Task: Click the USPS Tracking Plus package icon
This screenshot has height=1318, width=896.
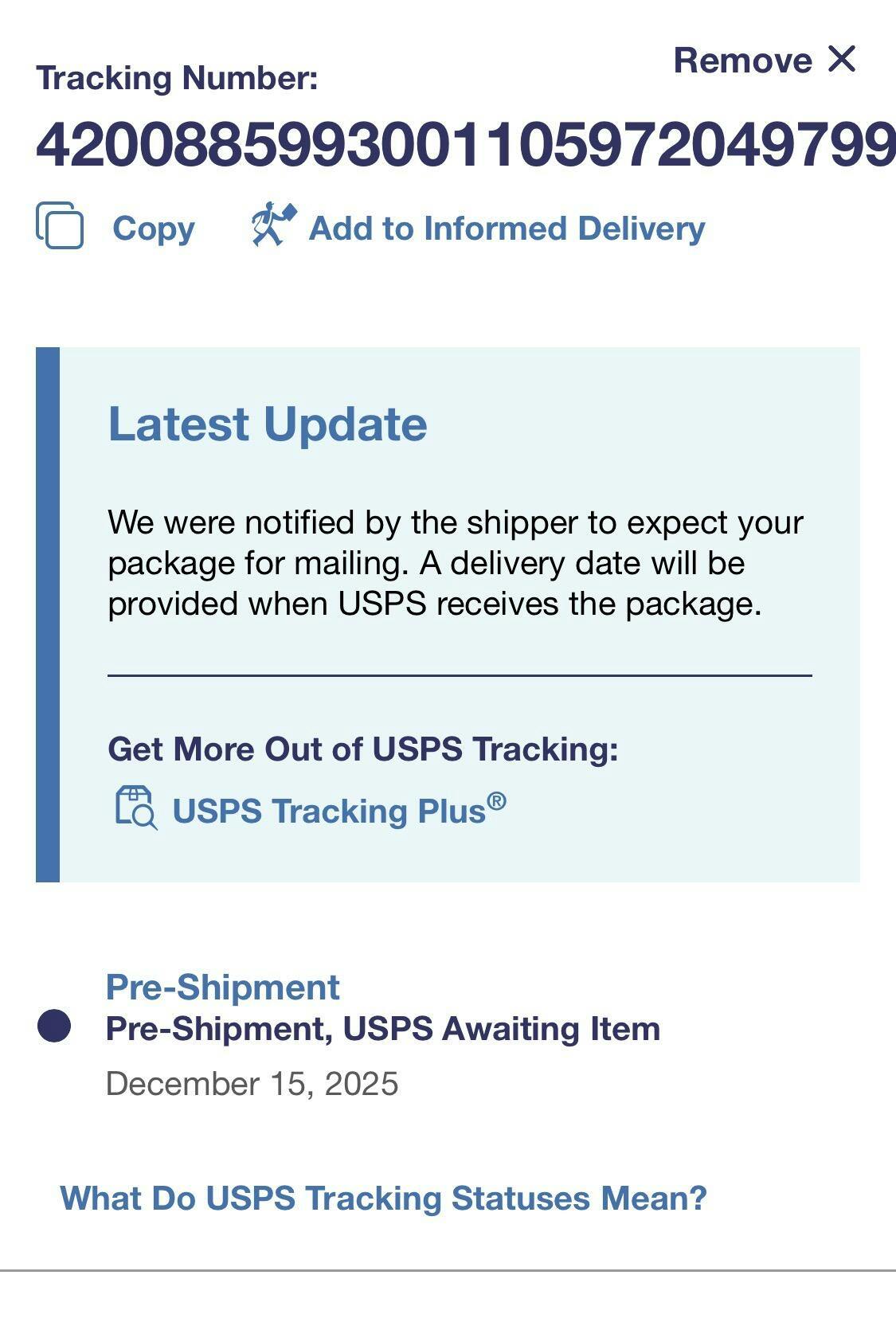Action: point(136,808)
